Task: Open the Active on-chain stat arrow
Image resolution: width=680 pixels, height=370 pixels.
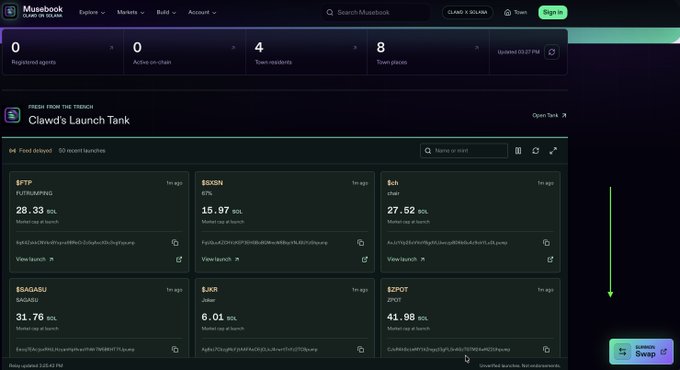Action: pos(233,47)
